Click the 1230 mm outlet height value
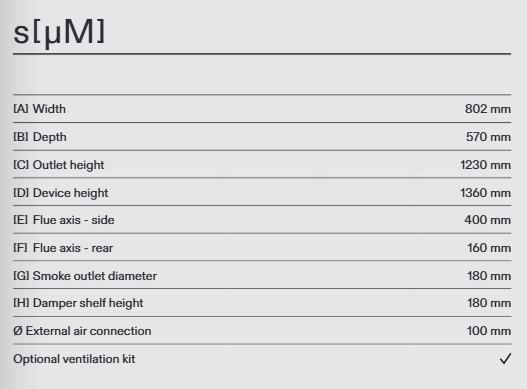527x389 pixels. [x=485, y=165]
